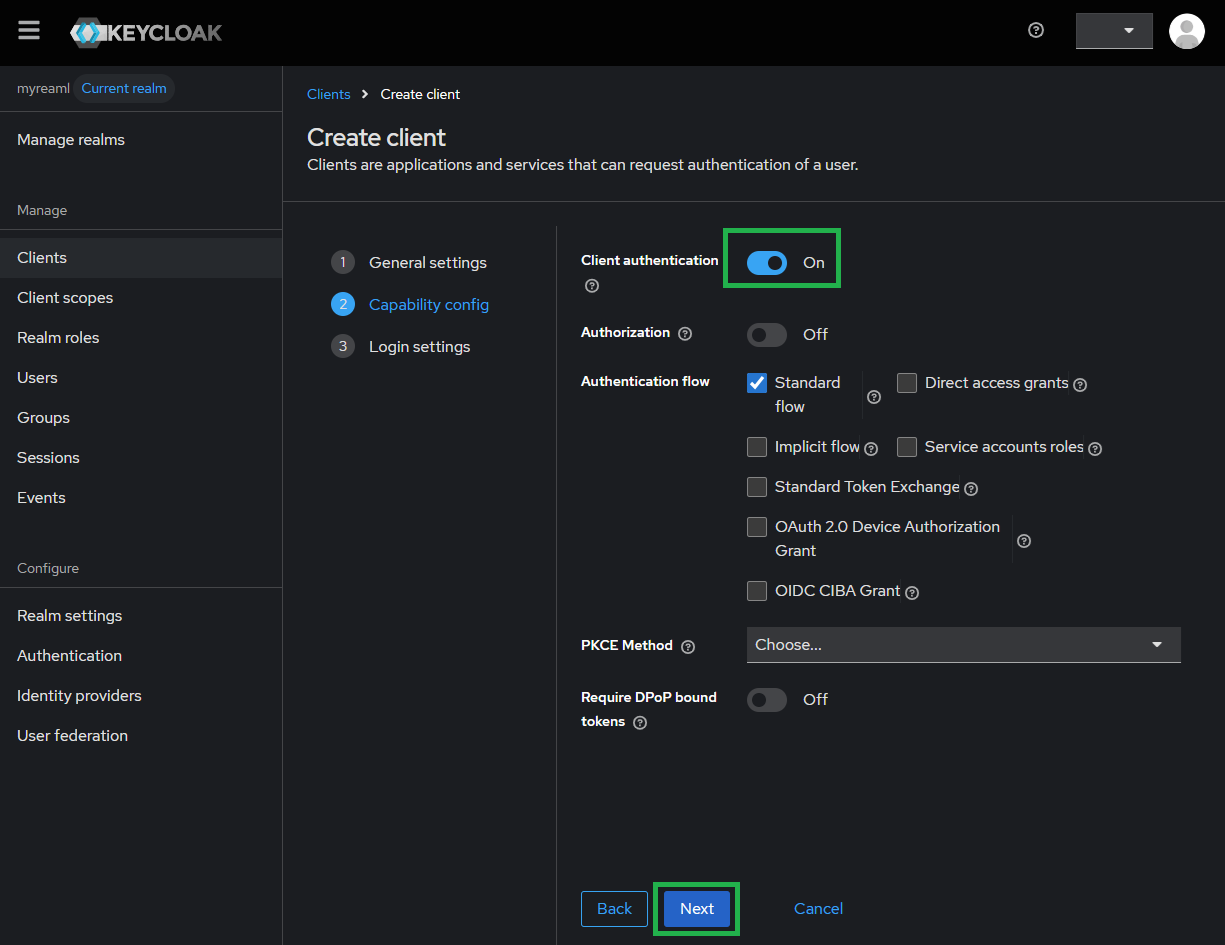
Task: Click the Next button
Action: click(x=696, y=908)
